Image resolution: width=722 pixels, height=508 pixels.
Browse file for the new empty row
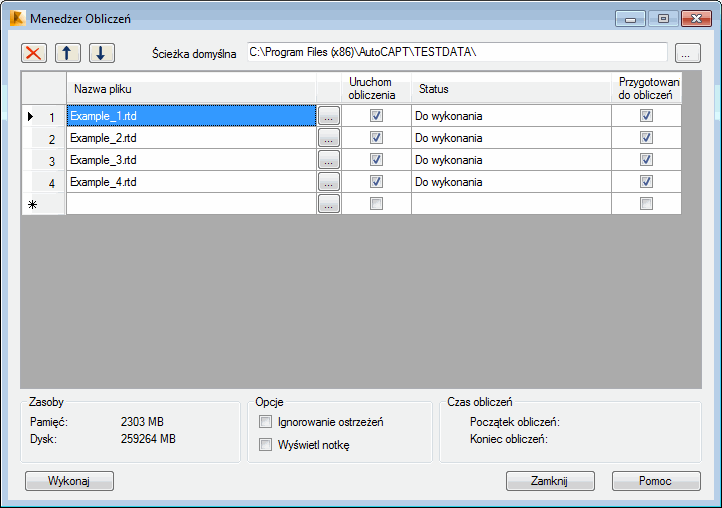329,204
